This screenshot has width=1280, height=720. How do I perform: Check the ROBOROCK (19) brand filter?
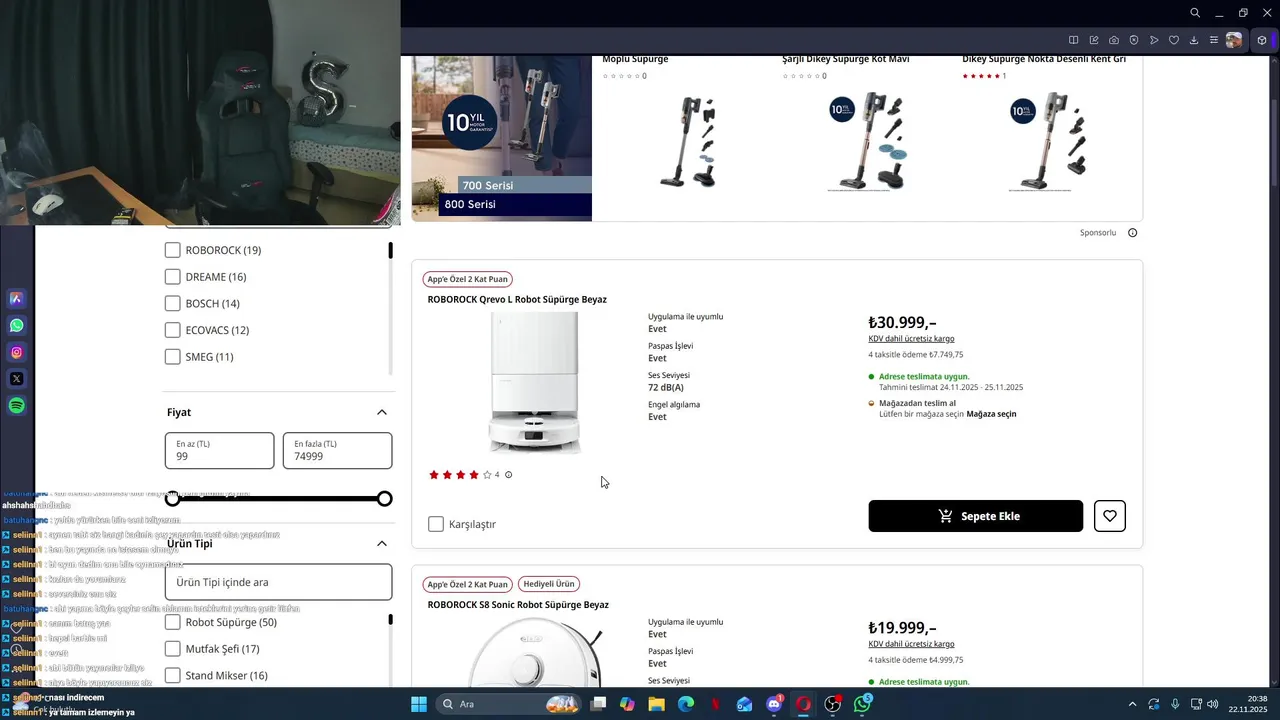coord(173,250)
